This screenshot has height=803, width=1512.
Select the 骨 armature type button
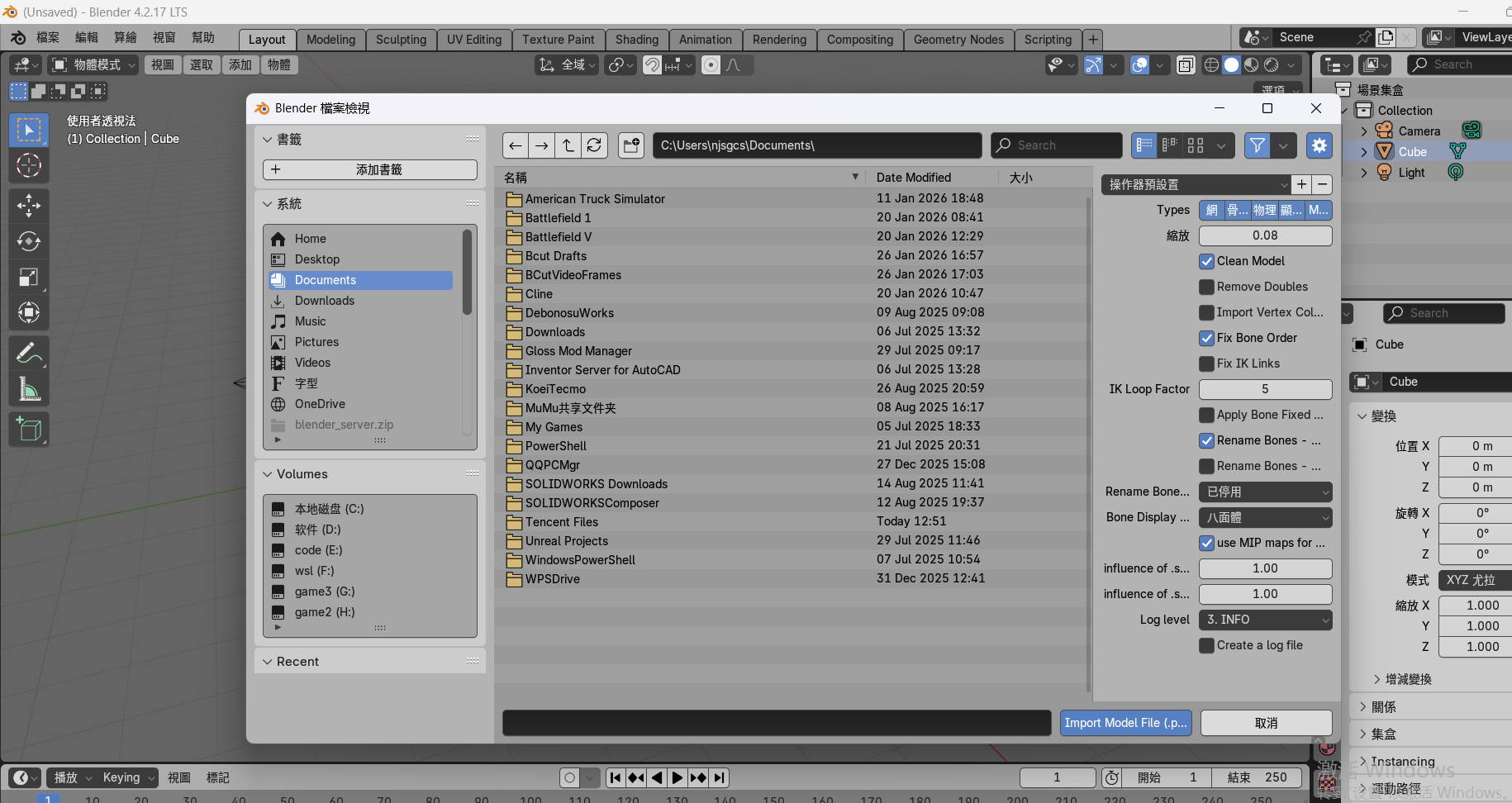pos(1237,211)
